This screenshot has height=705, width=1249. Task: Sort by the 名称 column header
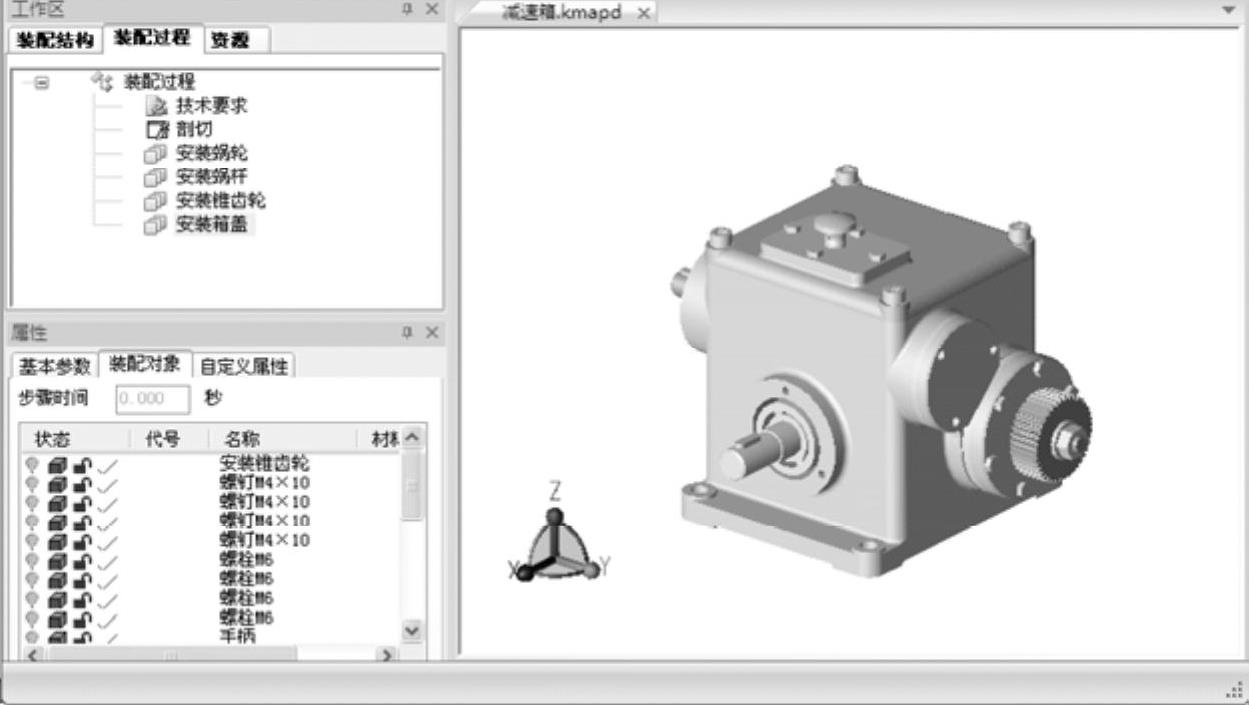[282, 438]
